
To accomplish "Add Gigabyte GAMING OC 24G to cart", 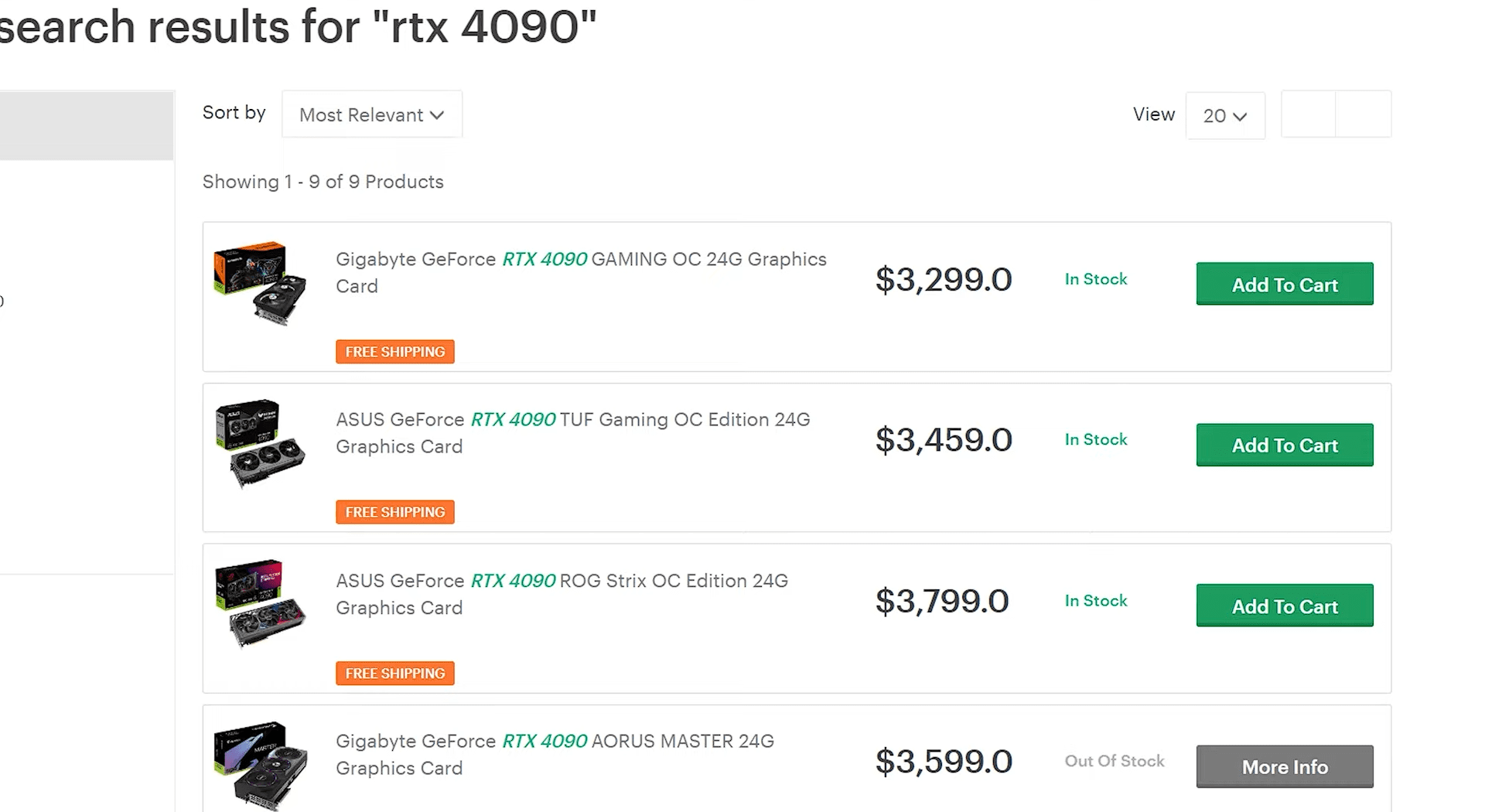I will point(1285,284).
